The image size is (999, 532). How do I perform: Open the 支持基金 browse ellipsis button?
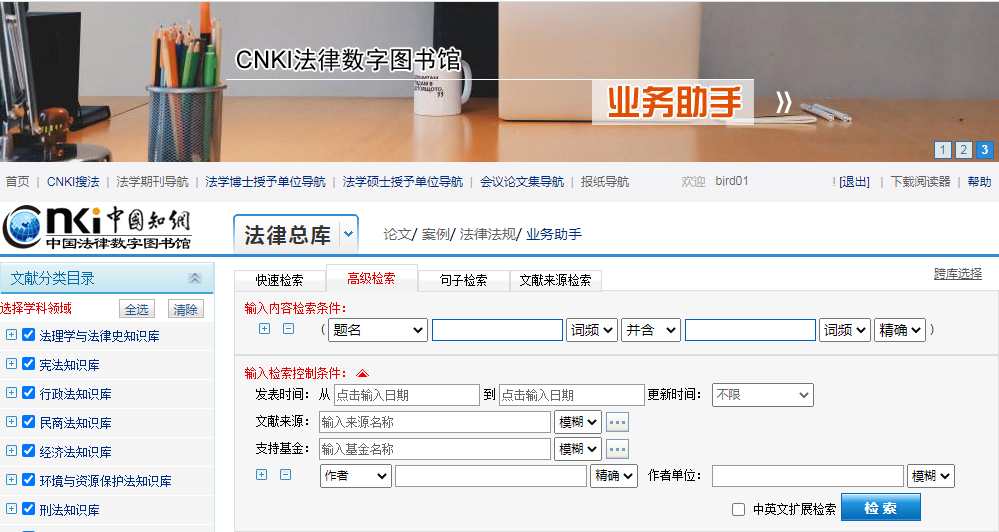pyautogui.click(x=617, y=449)
